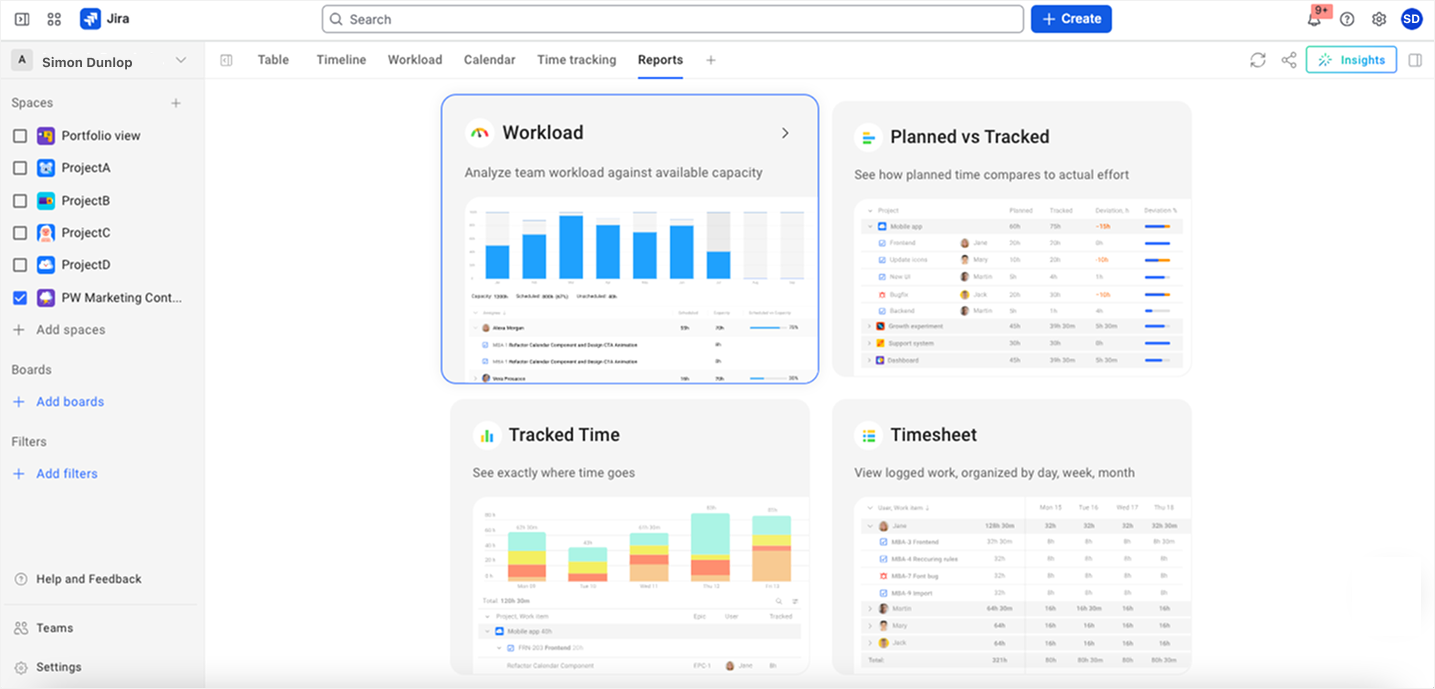Switch to the Table tab
This screenshot has width=1435, height=689.
tap(273, 60)
